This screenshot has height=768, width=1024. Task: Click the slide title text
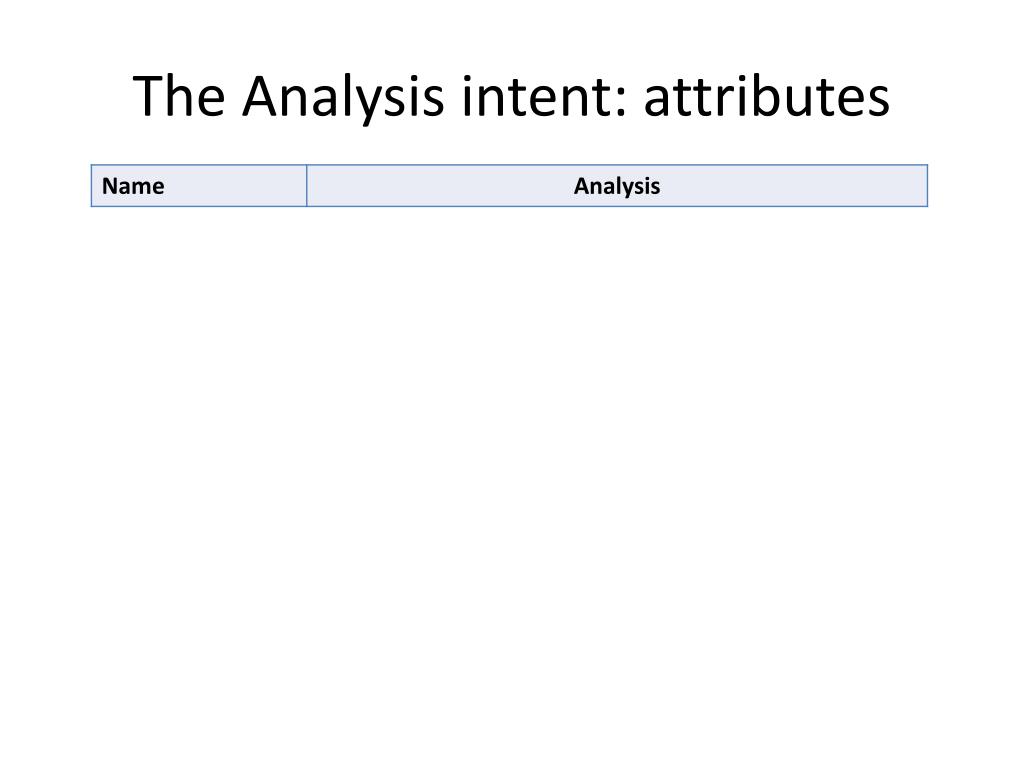point(511,97)
